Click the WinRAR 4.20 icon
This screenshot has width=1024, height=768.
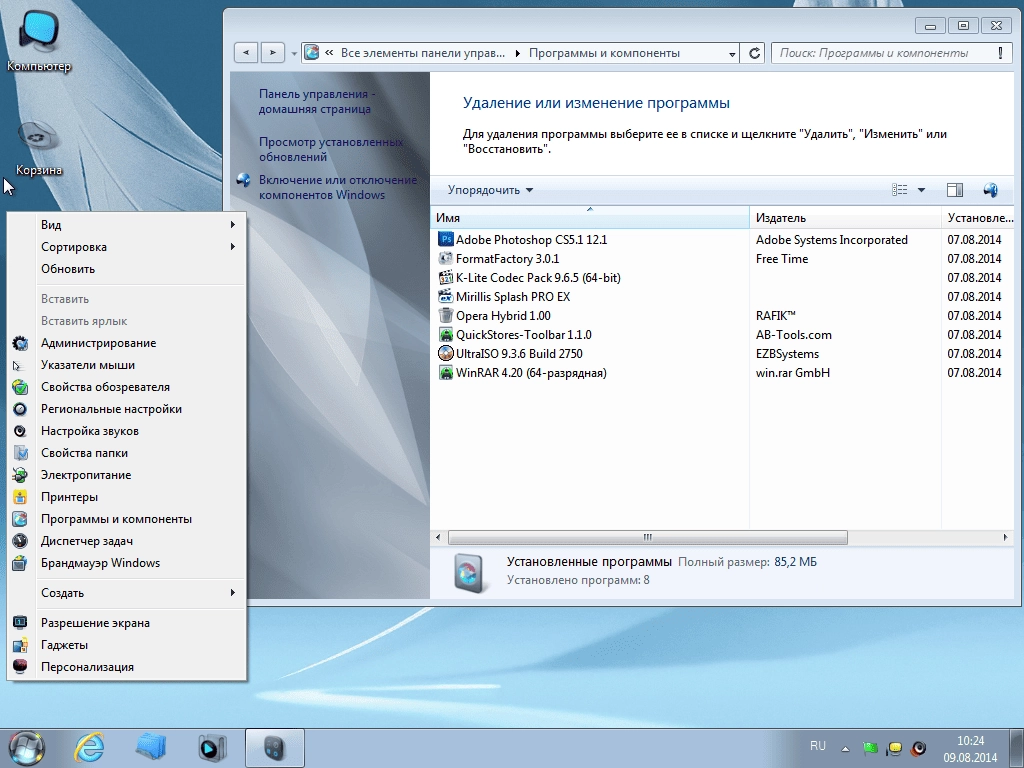pos(445,372)
